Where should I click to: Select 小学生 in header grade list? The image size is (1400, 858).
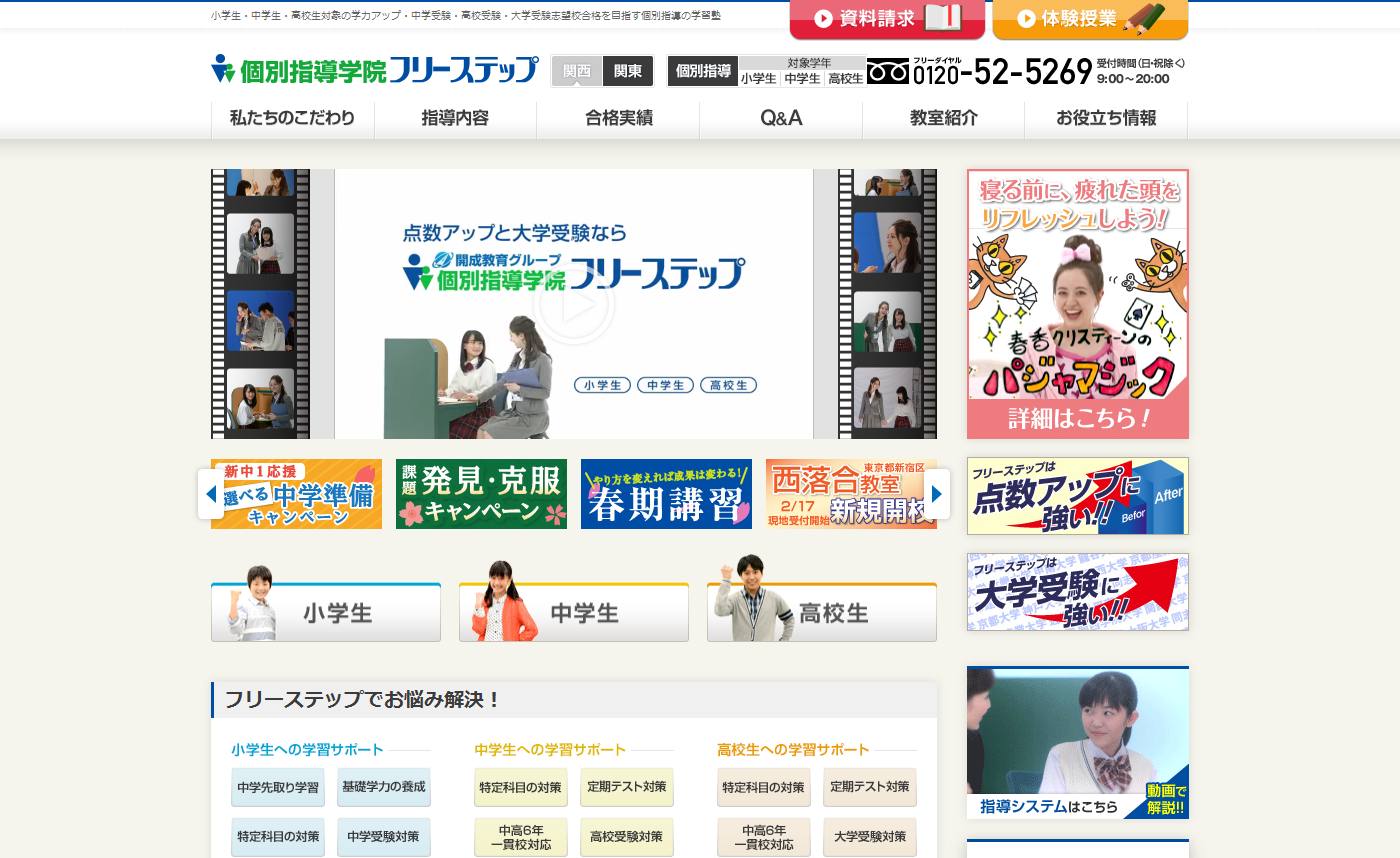click(759, 78)
